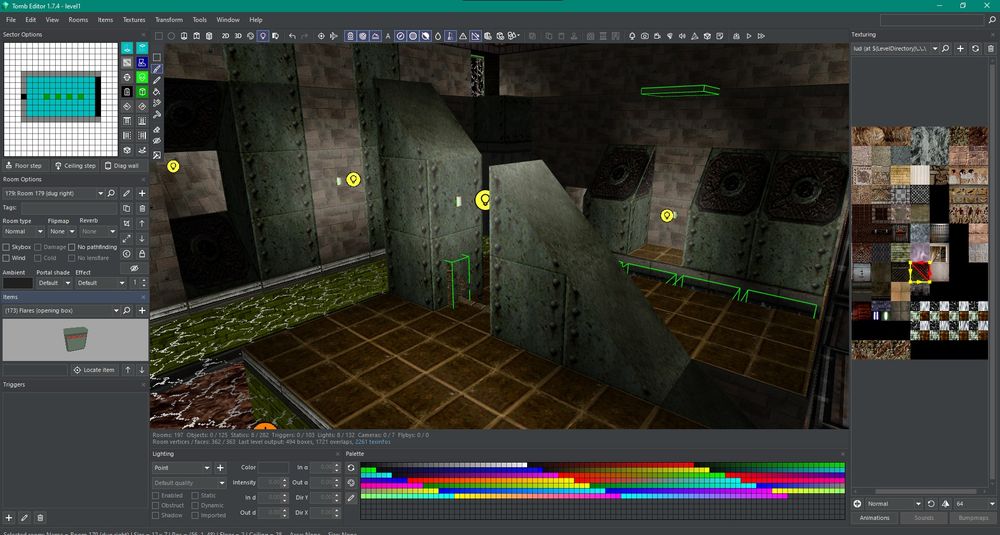Click the room Tags input field
The width and height of the screenshot is (1000, 535).
click(70, 208)
